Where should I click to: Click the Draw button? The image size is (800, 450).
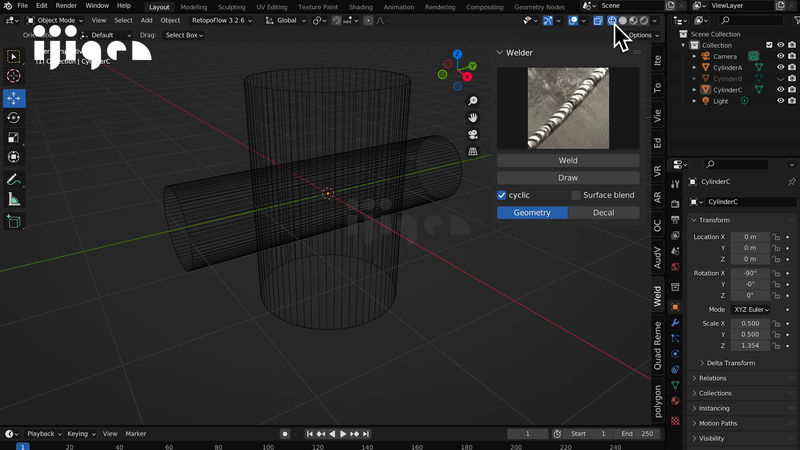pos(567,177)
